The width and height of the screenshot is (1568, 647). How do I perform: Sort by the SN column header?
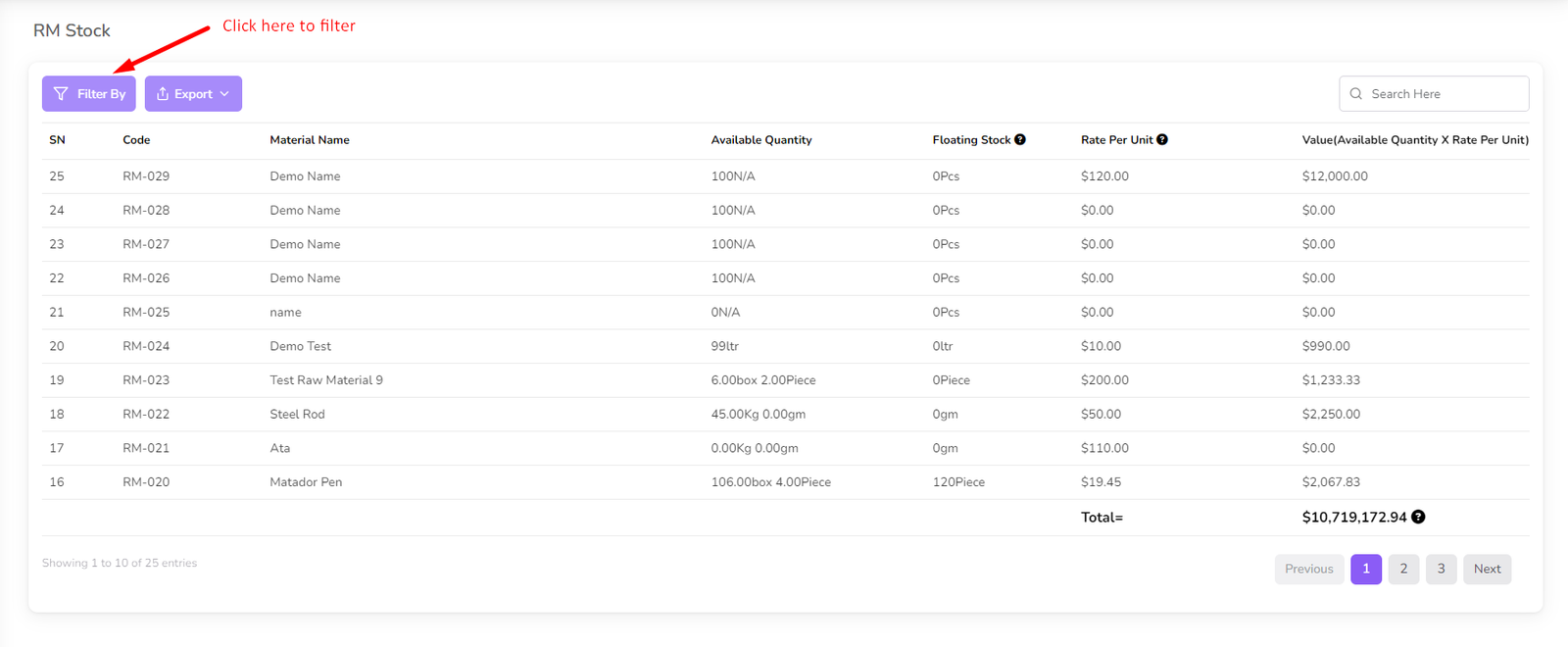pyautogui.click(x=58, y=140)
